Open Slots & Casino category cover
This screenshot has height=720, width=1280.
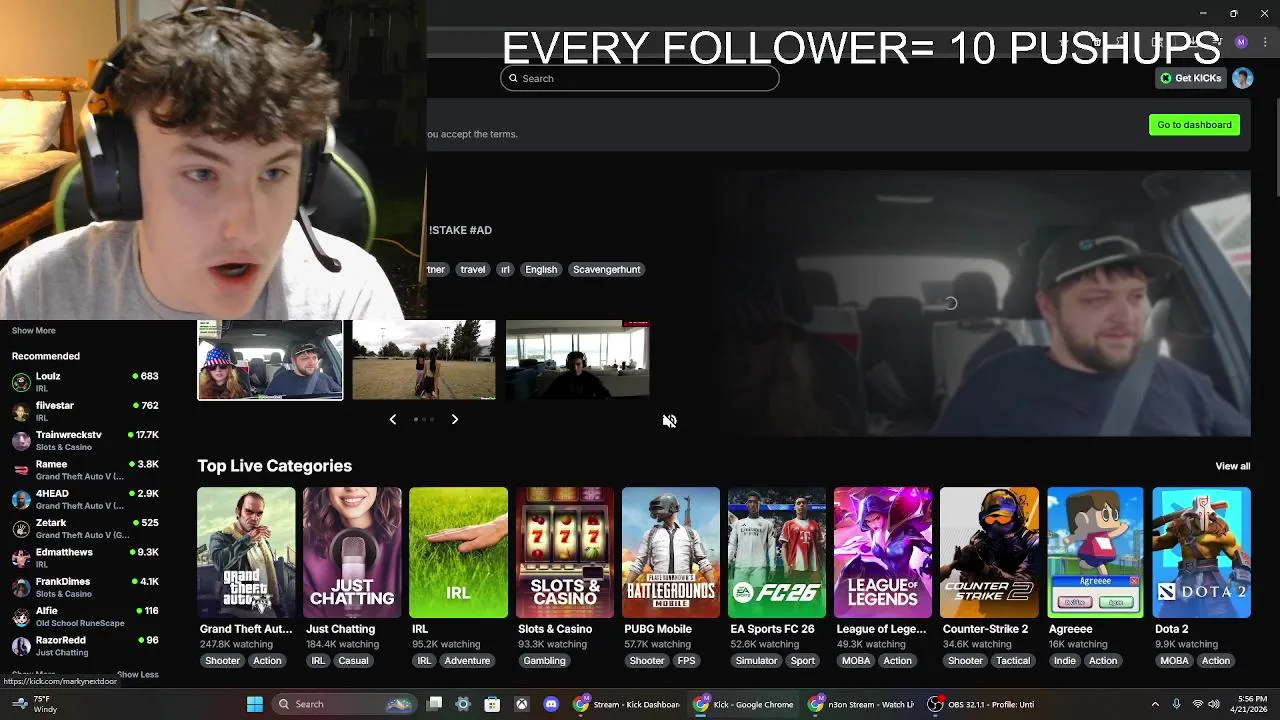coord(564,552)
